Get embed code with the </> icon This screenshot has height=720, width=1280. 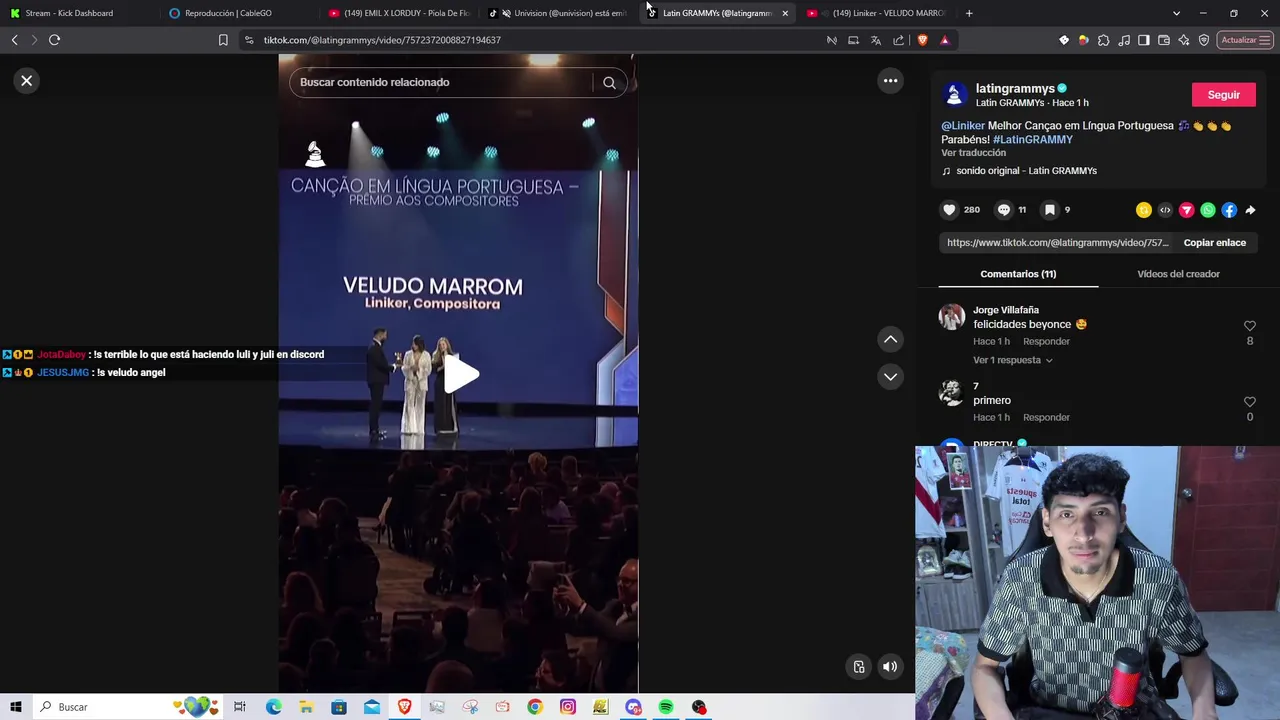(1165, 210)
